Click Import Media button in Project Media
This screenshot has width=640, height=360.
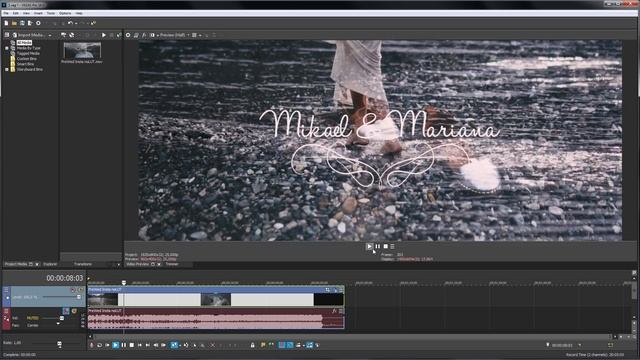[28, 35]
